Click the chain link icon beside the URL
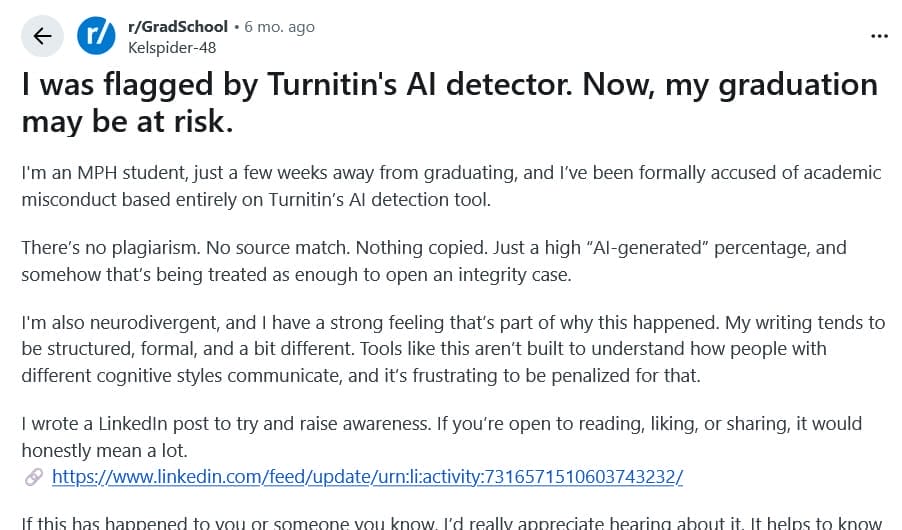902x530 pixels. [33, 477]
